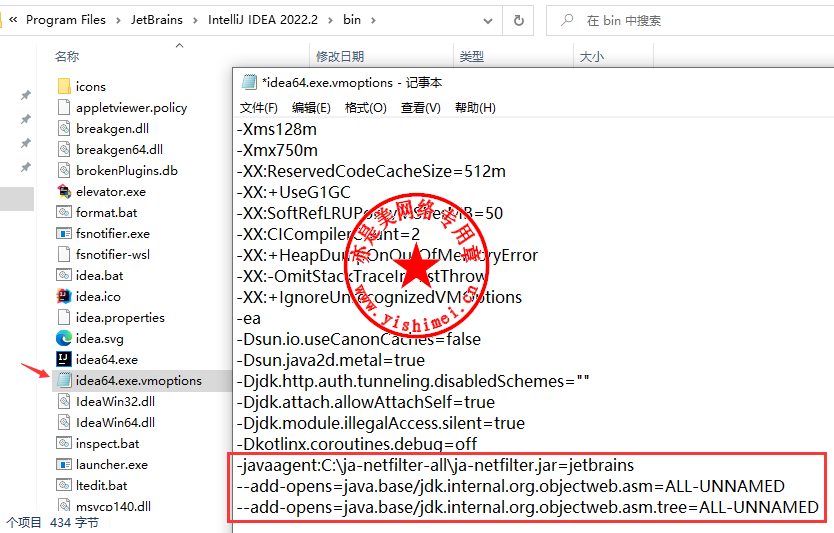
Task: Open address bar history dropdown
Action: tap(487, 21)
